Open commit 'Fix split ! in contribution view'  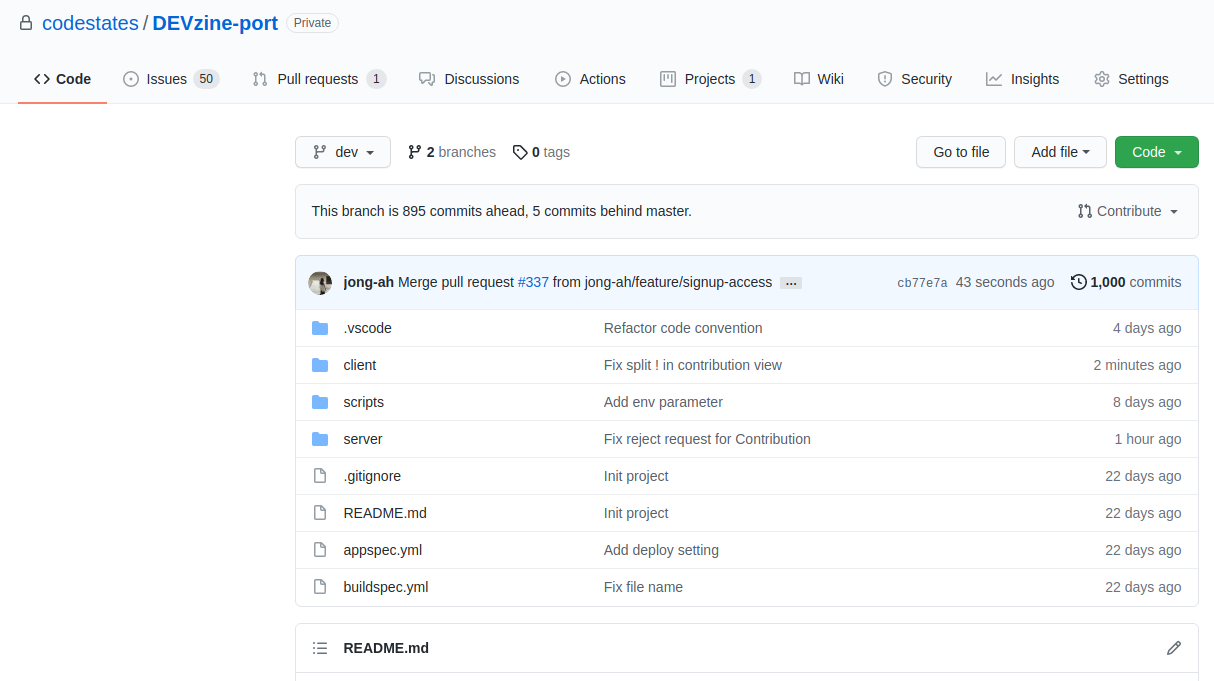point(693,365)
